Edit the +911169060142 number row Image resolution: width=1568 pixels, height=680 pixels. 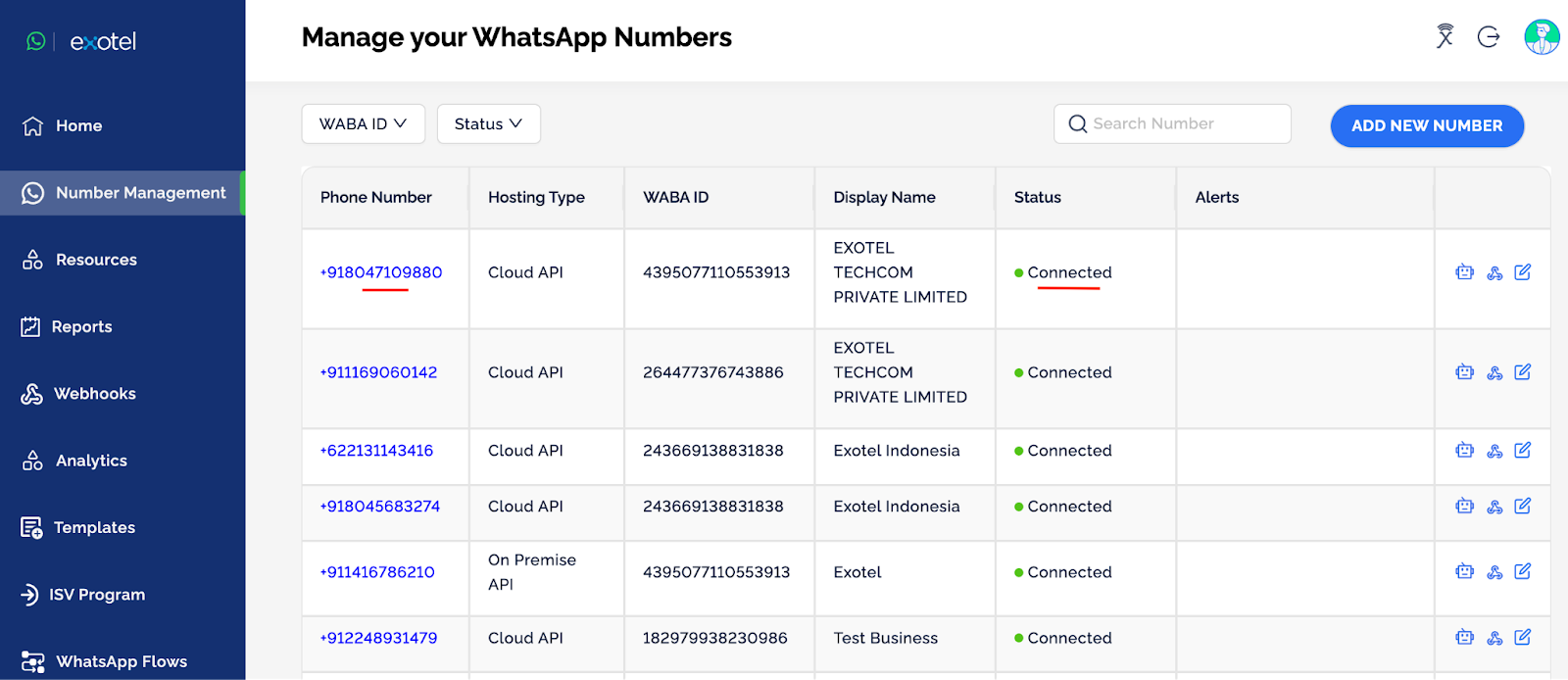click(1523, 372)
